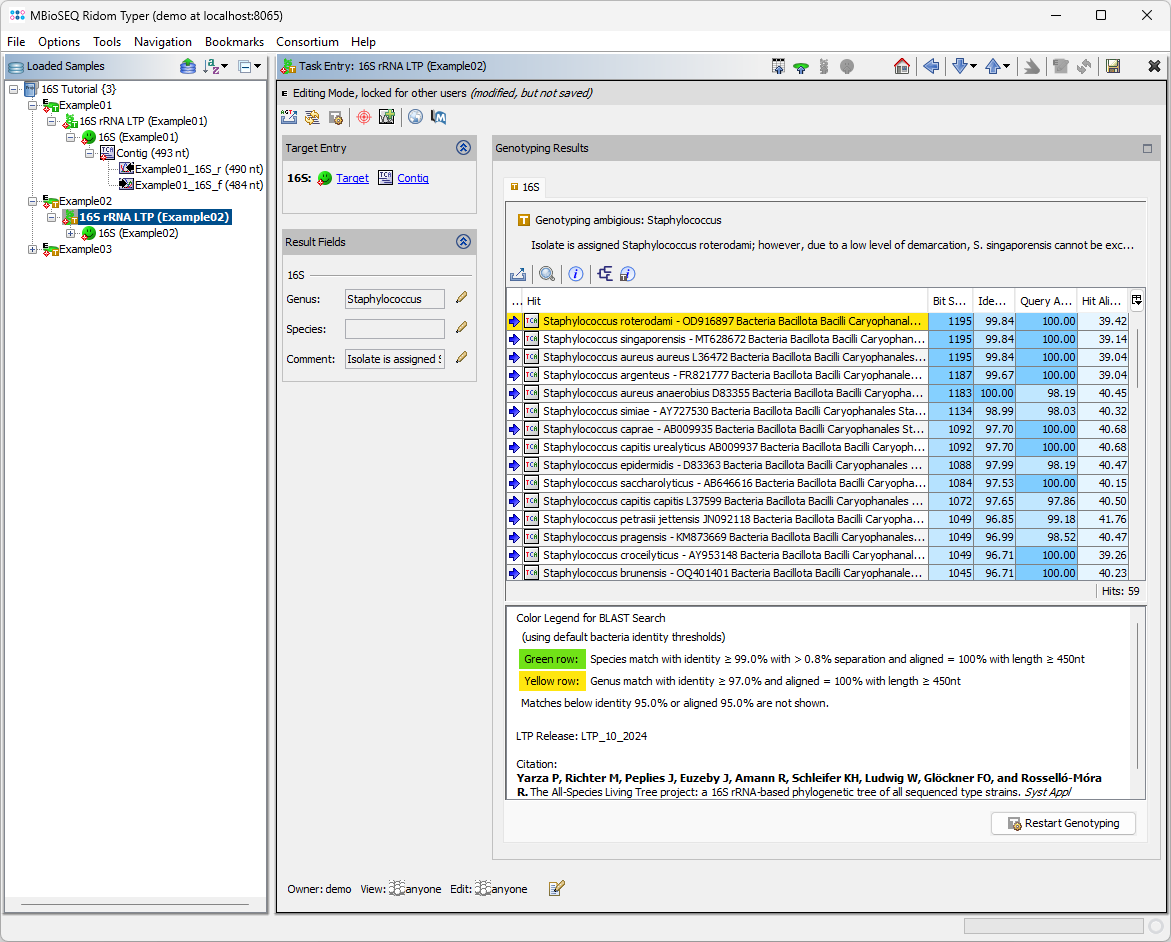The width and height of the screenshot is (1171, 942).
Task: Click the magnifier icon above the hits table
Action: tap(547, 274)
